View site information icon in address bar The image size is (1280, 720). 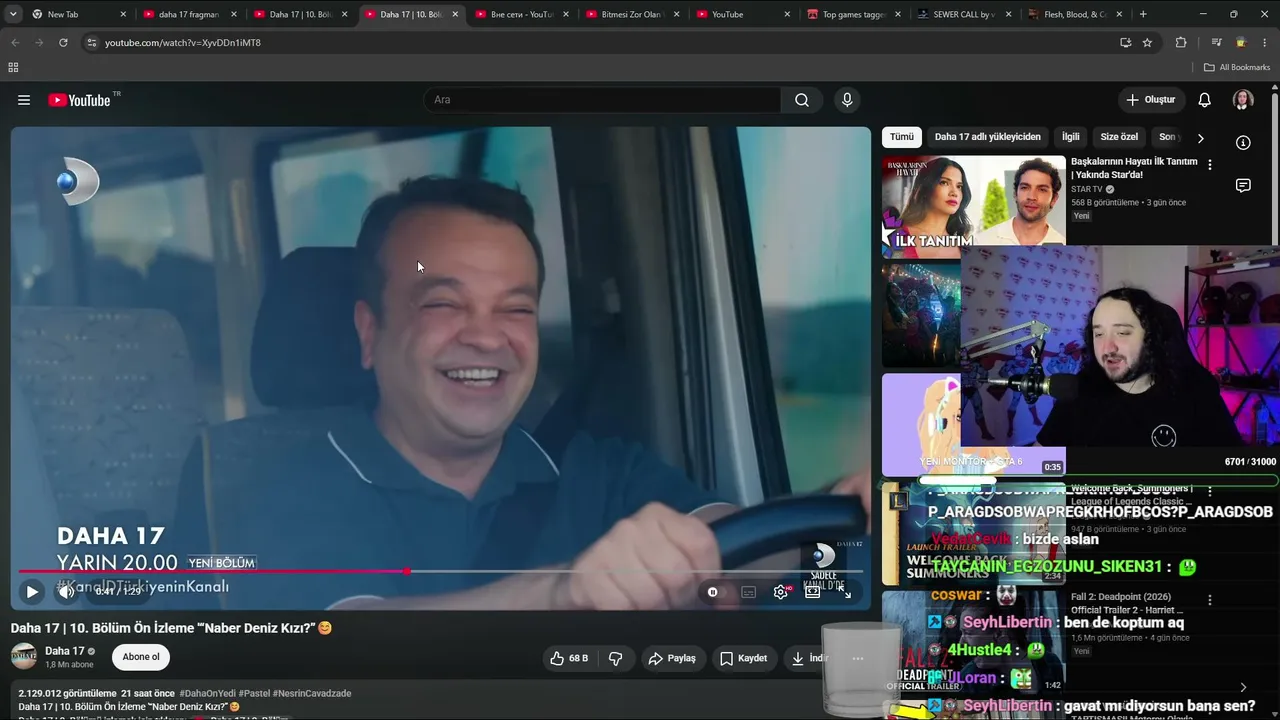pyautogui.click(x=92, y=43)
